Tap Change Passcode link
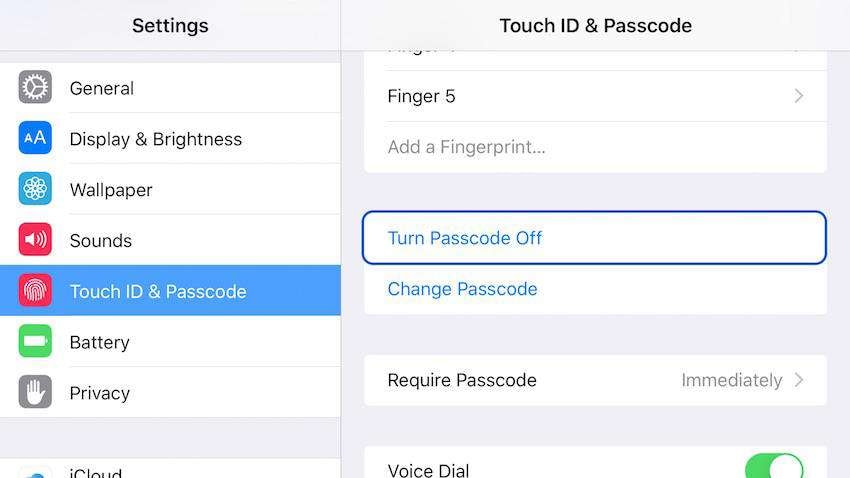The image size is (850, 478). 462,289
